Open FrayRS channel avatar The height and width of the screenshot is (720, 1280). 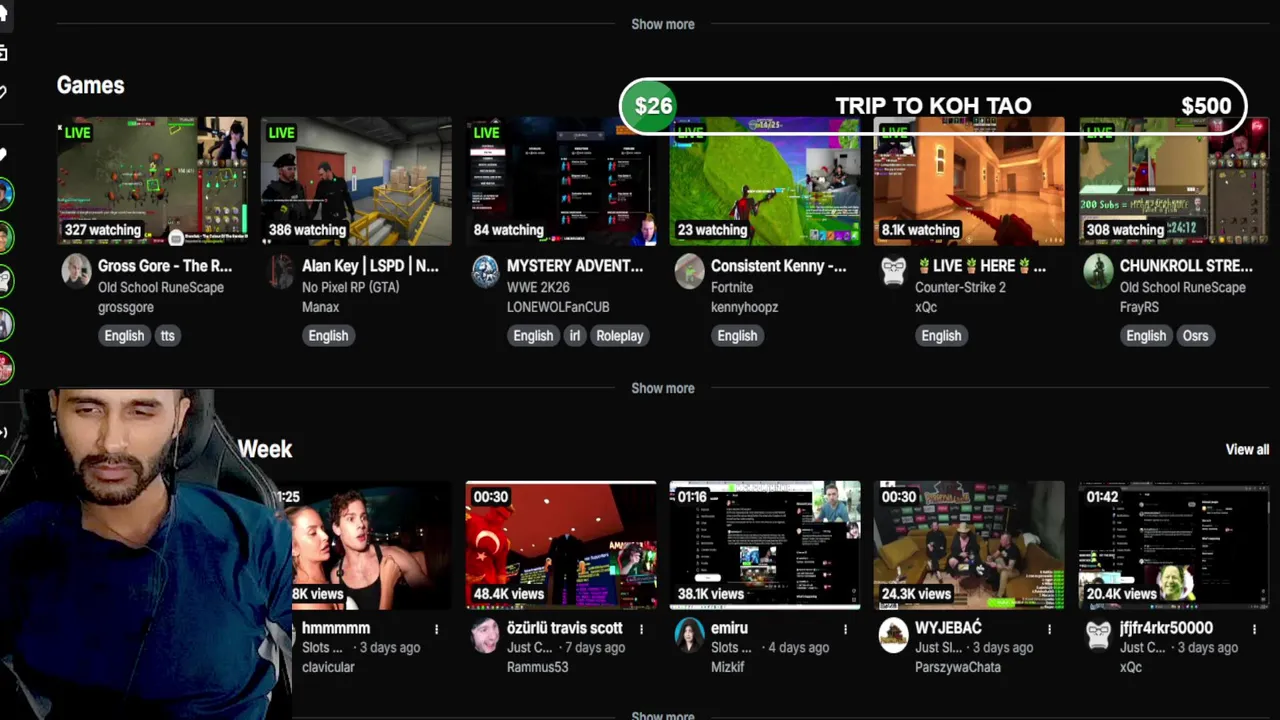pos(1098,271)
